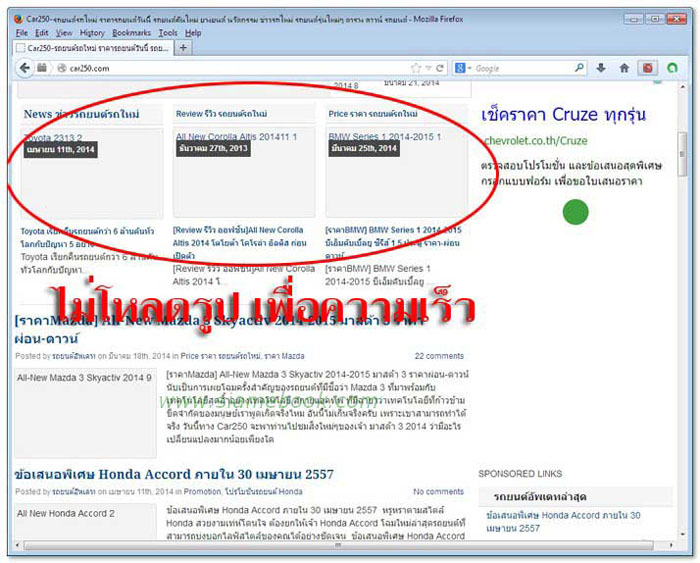This screenshot has height=563, width=700.
Task: Open a new tab with plus button
Action: coord(183,48)
